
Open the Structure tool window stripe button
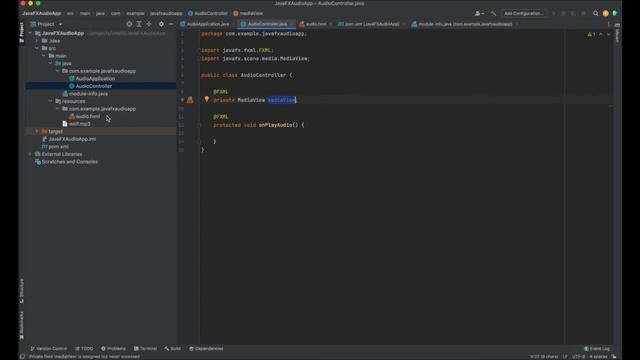tap(22, 291)
